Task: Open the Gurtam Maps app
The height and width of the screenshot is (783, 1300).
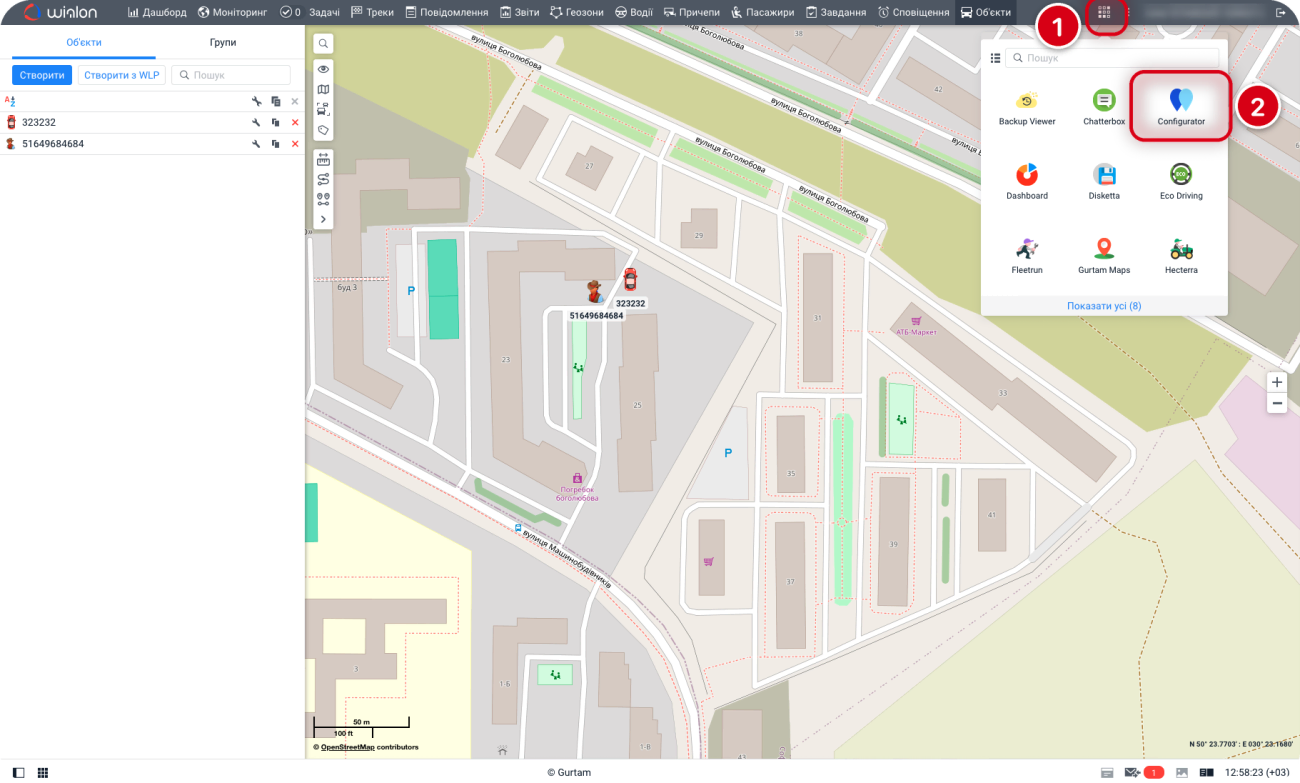Action: click(x=1104, y=256)
